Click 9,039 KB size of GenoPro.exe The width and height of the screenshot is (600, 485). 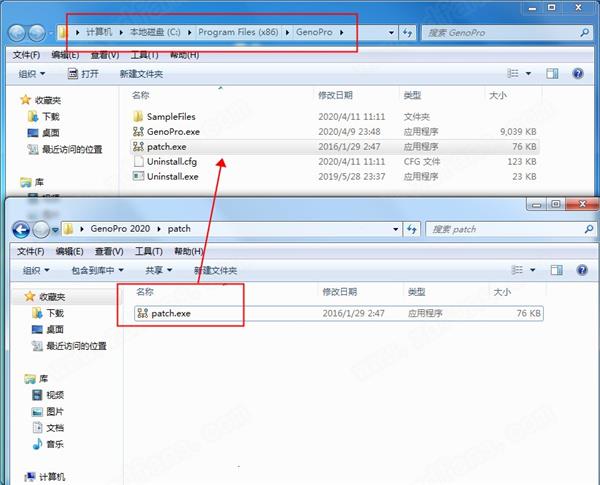click(518, 132)
